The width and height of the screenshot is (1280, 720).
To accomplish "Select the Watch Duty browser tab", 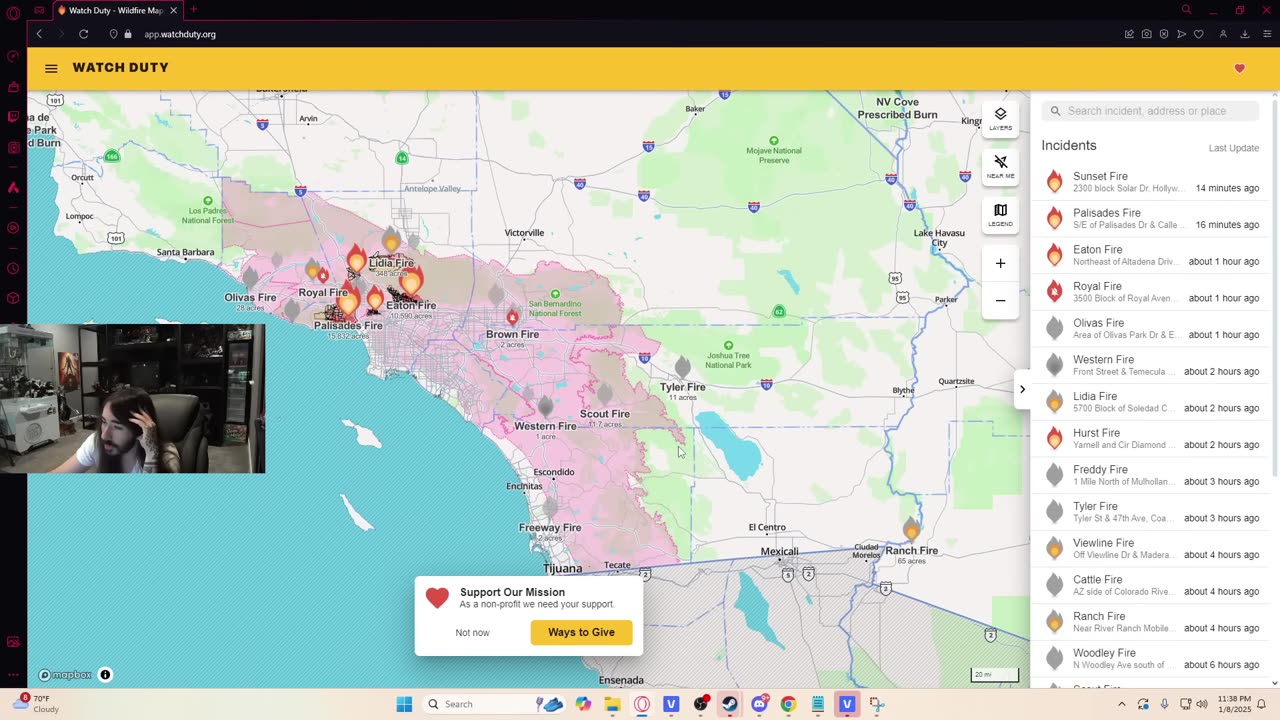I will click(116, 10).
